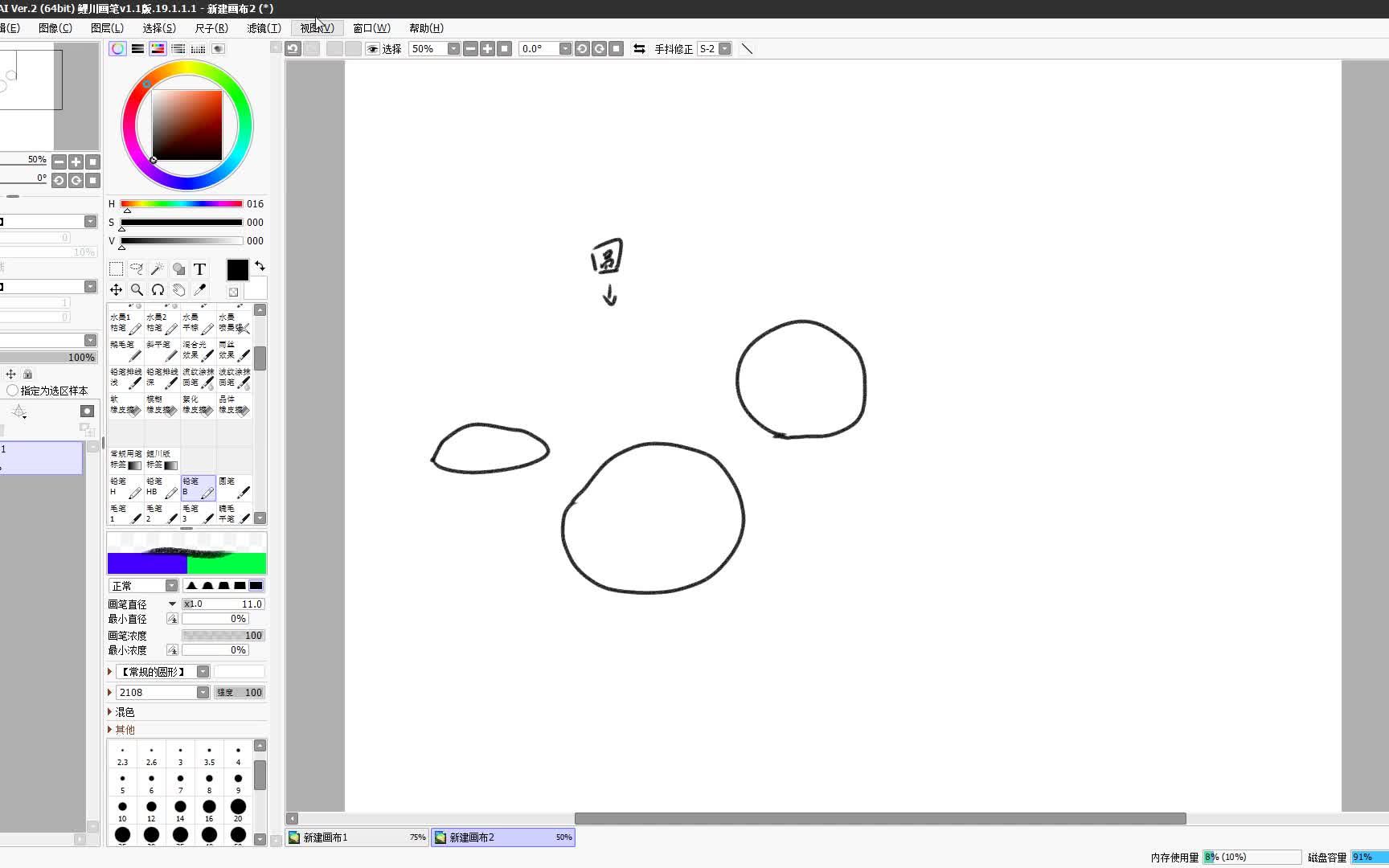The image size is (1389, 868).
Task: Open the 画笔直径 multiplier dropdown arrow
Action: (x=172, y=604)
